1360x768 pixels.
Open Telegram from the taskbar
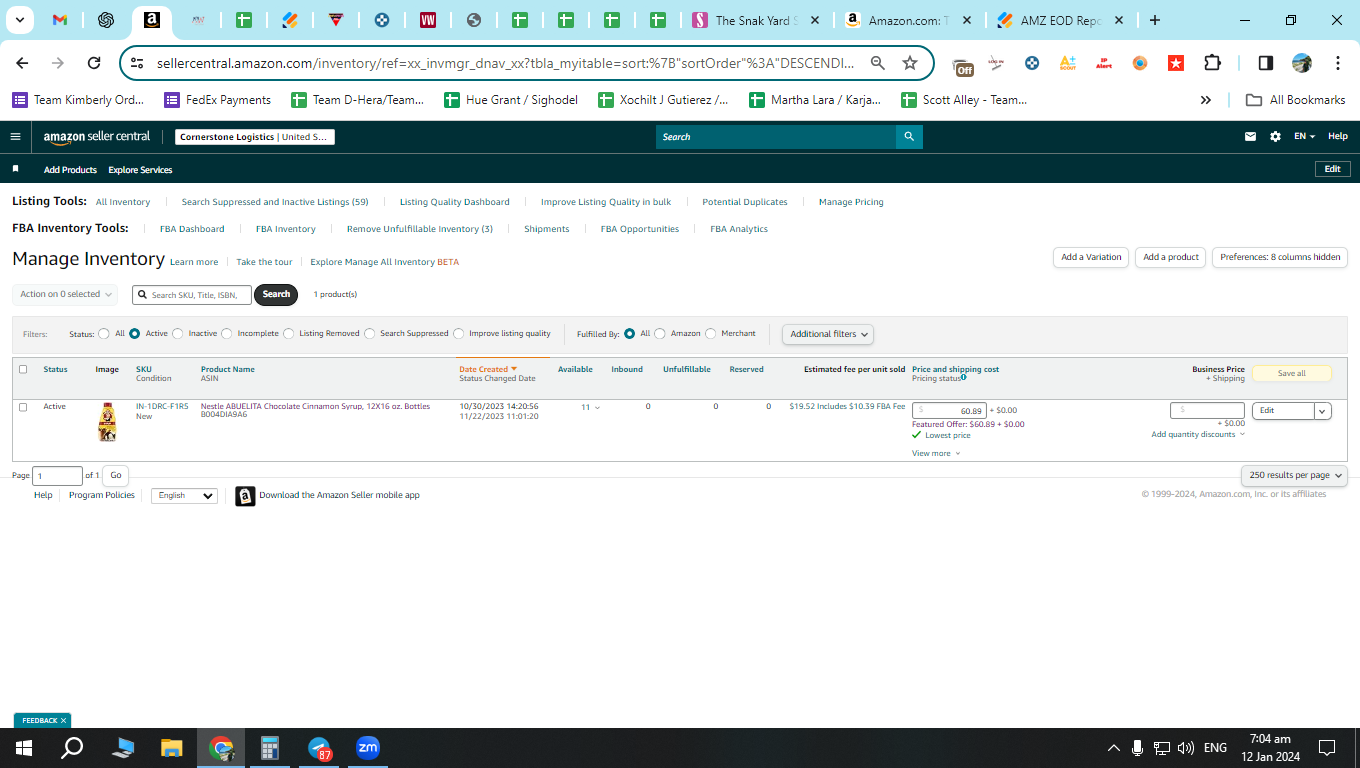pos(320,748)
